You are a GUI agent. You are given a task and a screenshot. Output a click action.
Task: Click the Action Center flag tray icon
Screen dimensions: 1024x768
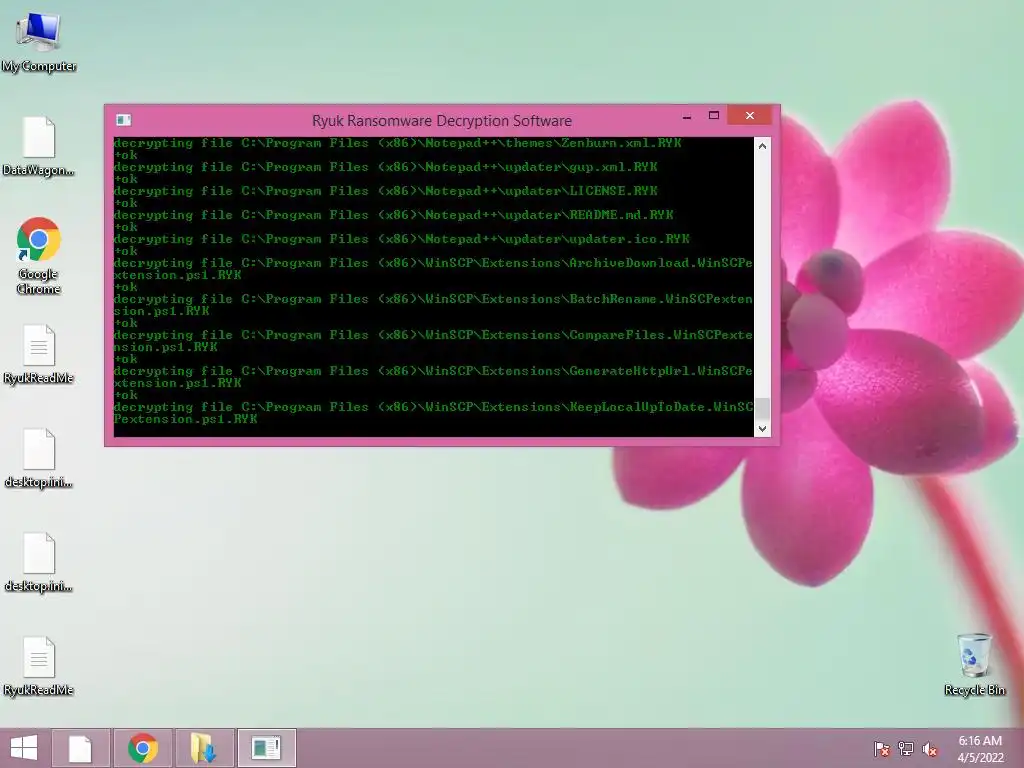pos(882,749)
